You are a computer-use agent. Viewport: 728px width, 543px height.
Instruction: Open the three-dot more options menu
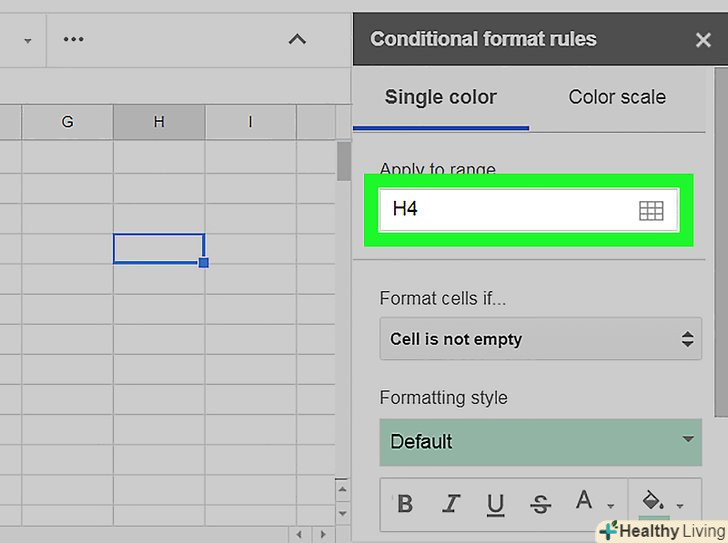pyautogui.click(x=73, y=40)
